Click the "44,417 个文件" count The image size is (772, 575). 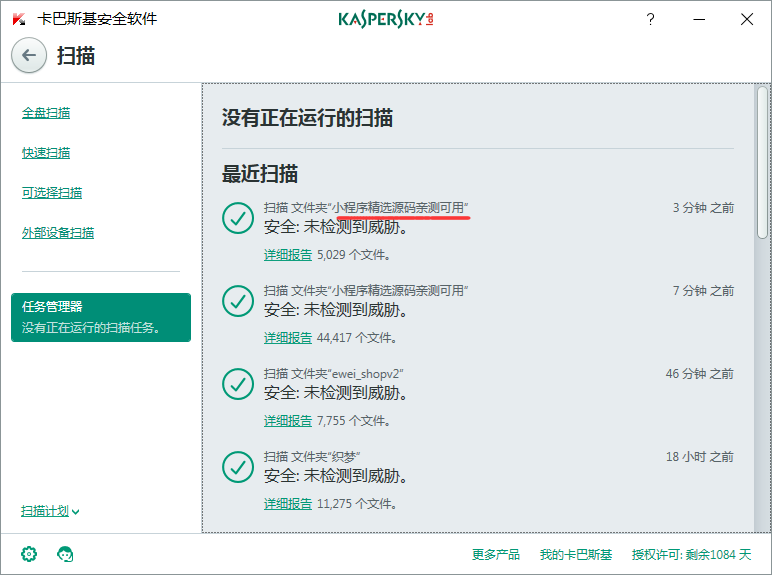click(x=357, y=338)
